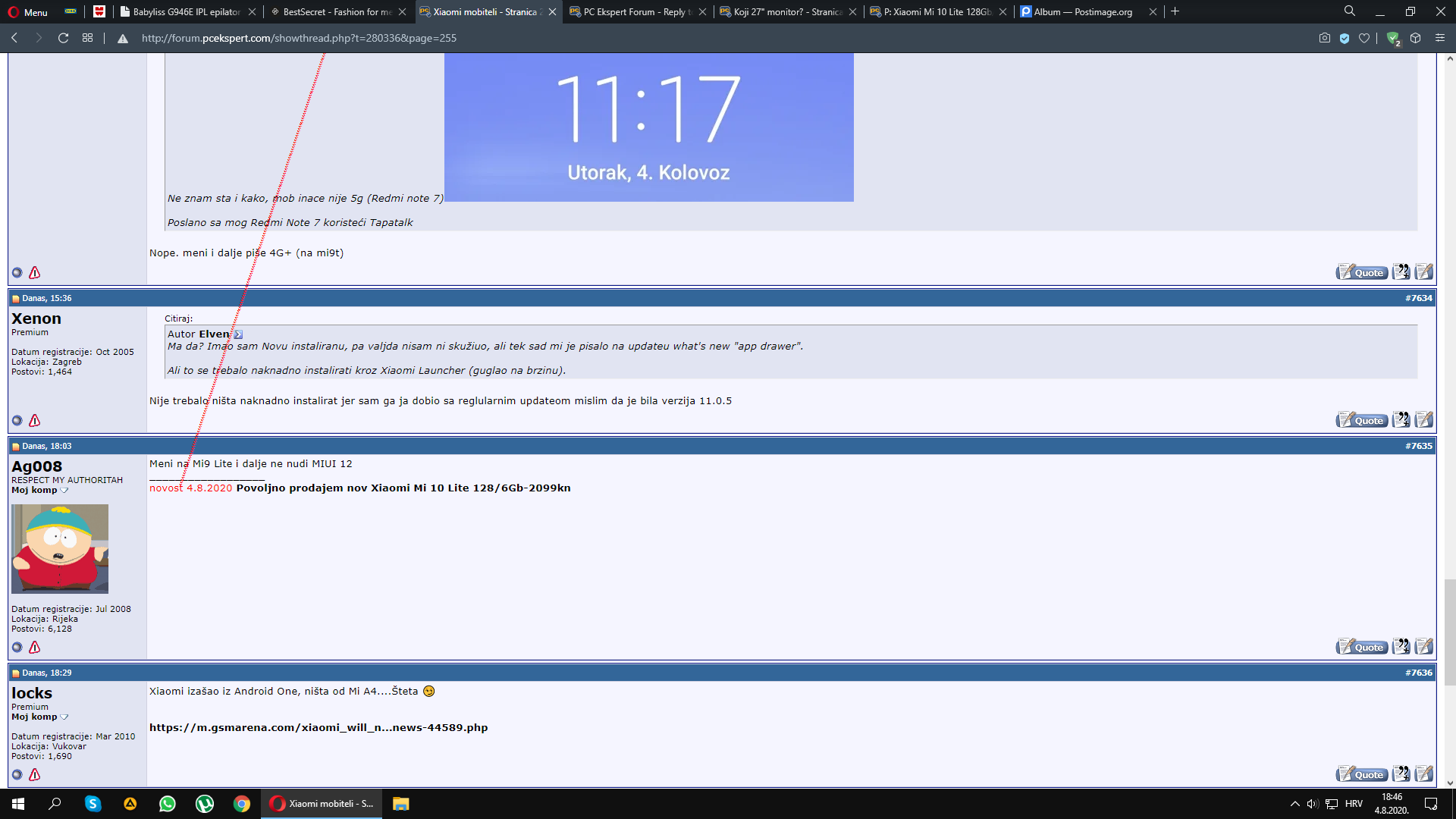Open the gsmarena.com news link

318,727
